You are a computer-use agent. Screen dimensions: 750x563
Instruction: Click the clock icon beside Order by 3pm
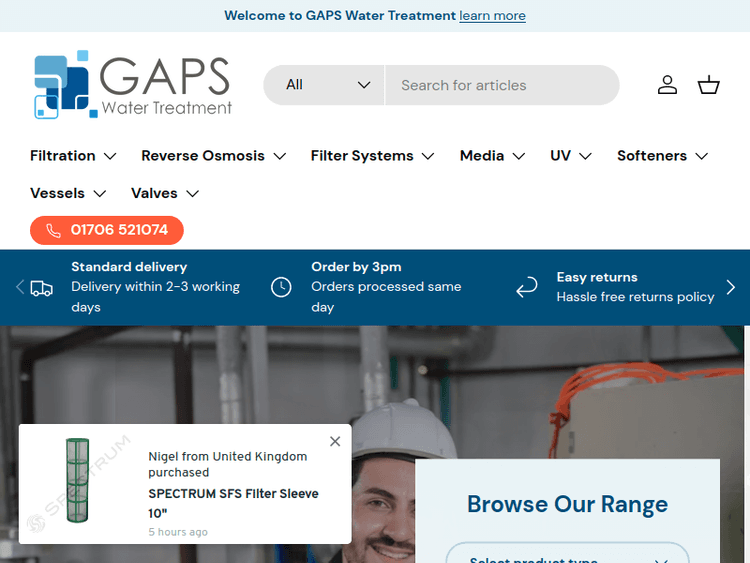(x=281, y=287)
